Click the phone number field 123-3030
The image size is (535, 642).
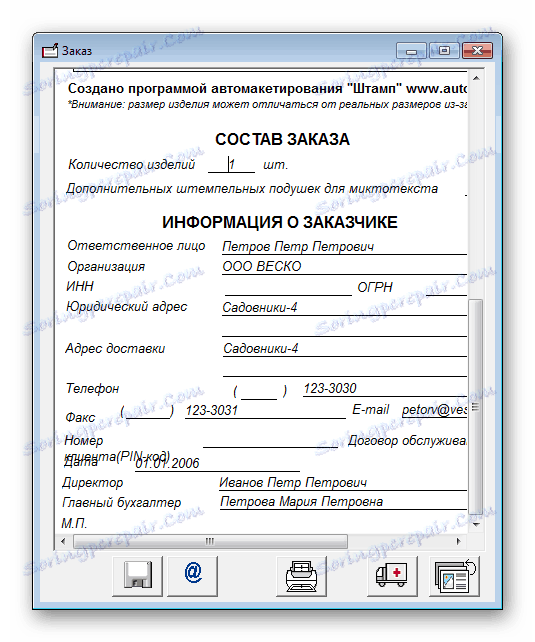click(x=385, y=388)
